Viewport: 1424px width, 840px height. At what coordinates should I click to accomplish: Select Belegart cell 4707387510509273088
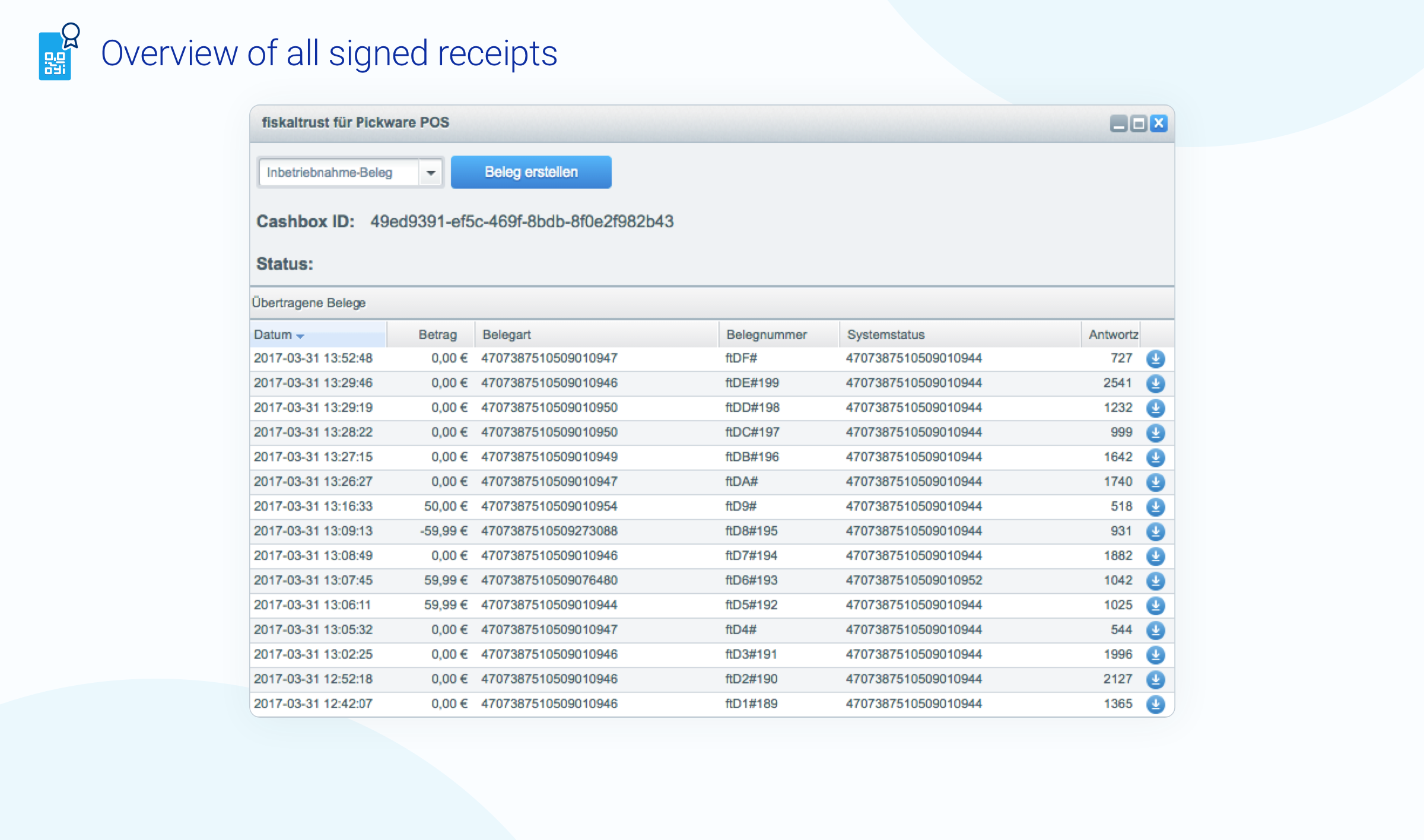tap(549, 531)
